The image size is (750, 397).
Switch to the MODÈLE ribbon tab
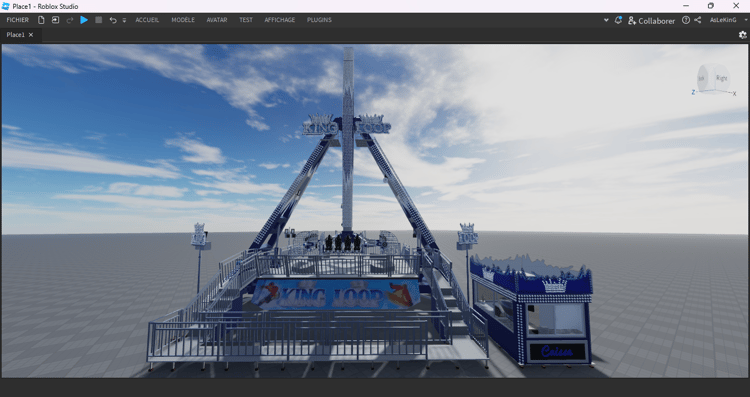(x=183, y=20)
